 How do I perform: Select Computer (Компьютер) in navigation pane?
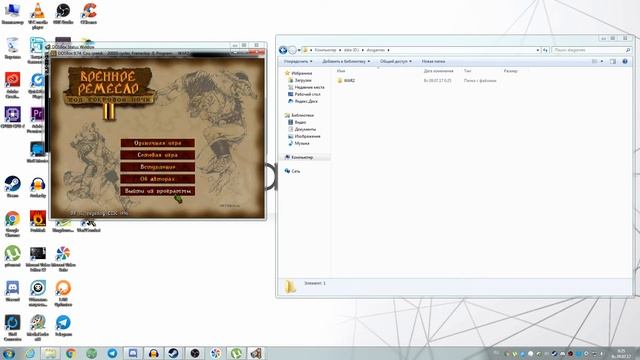(x=299, y=157)
